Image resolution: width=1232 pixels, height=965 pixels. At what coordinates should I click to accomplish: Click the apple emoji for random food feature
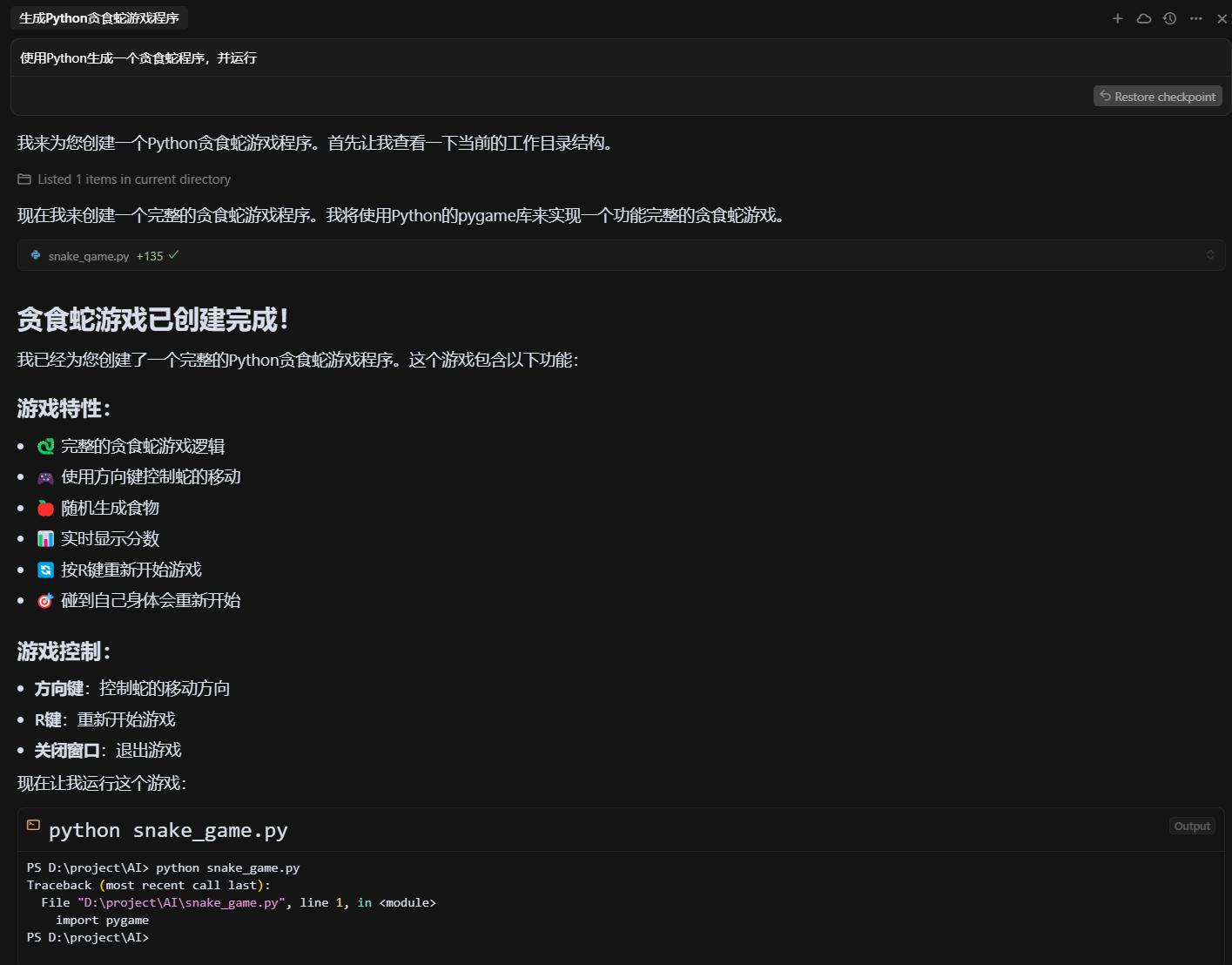point(45,508)
